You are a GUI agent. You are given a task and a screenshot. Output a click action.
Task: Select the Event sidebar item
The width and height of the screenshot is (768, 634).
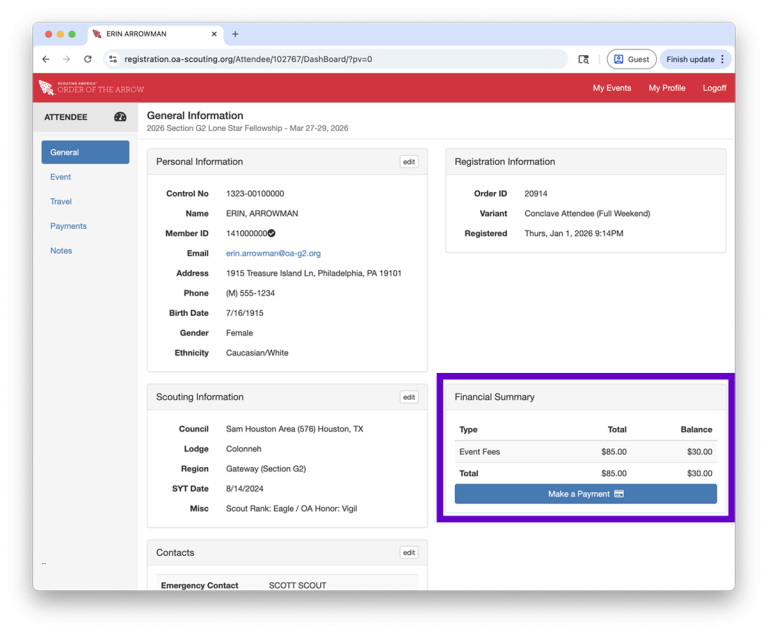[61, 177]
